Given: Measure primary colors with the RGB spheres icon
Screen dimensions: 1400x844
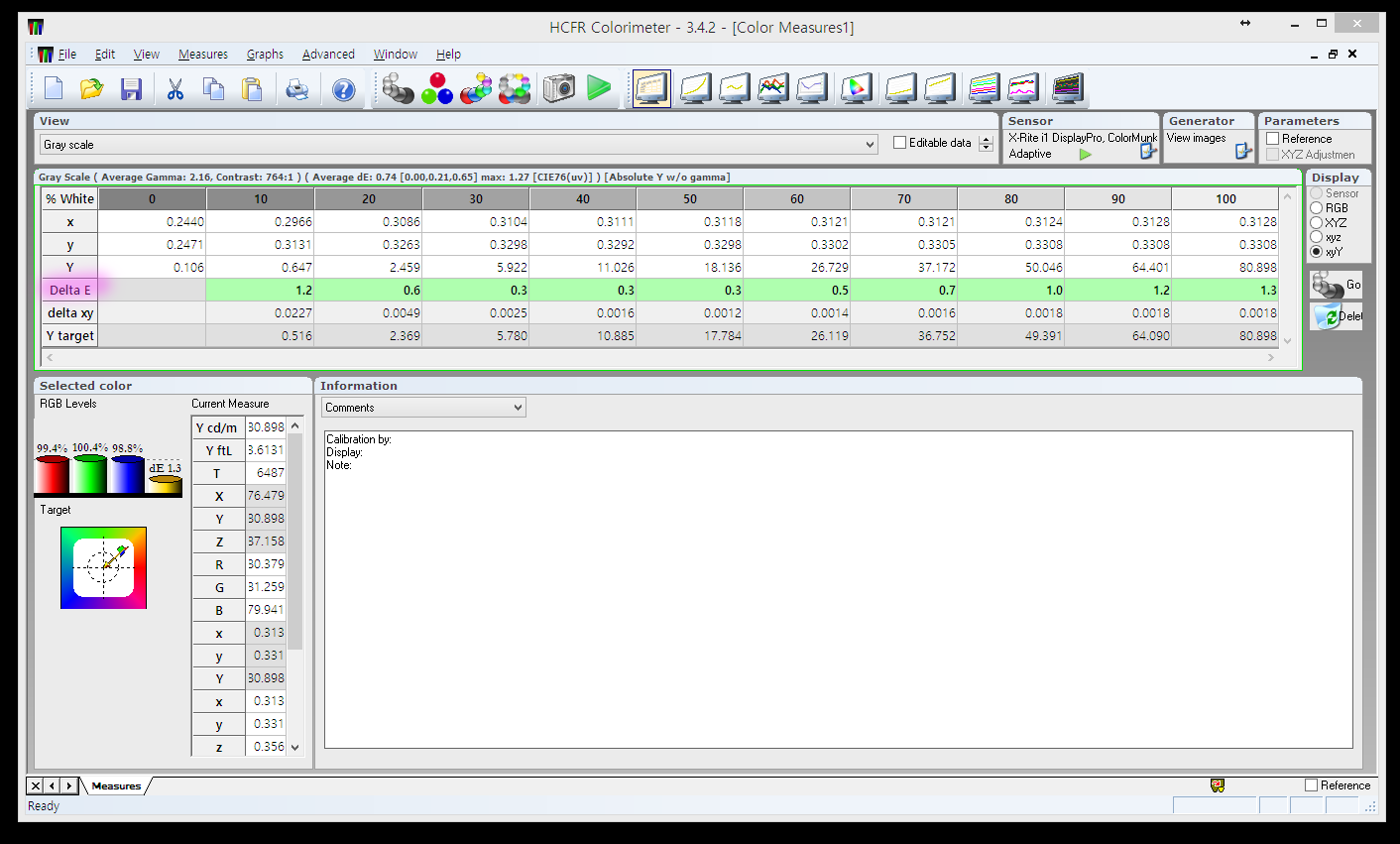Looking at the screenshot, I should tap(436, 89).
